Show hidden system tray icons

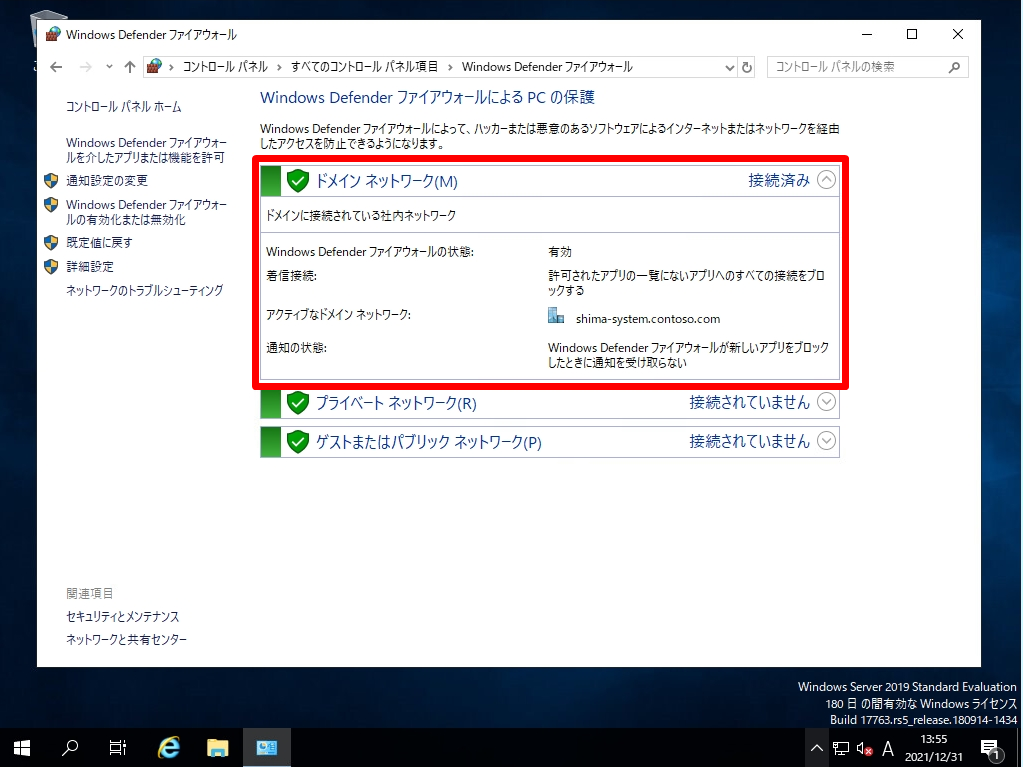tap(816, 748)
